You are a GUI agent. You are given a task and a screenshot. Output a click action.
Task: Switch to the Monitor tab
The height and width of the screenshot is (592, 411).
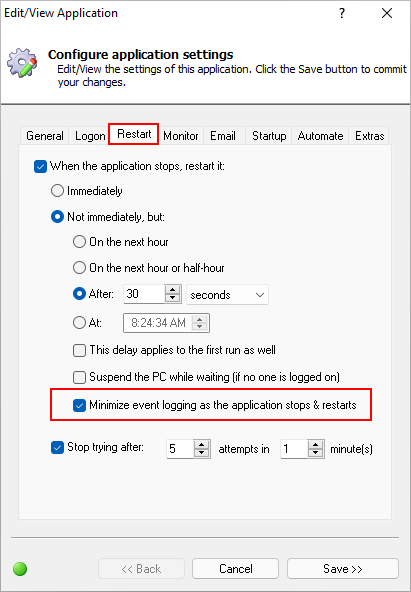tap(181, 136)
